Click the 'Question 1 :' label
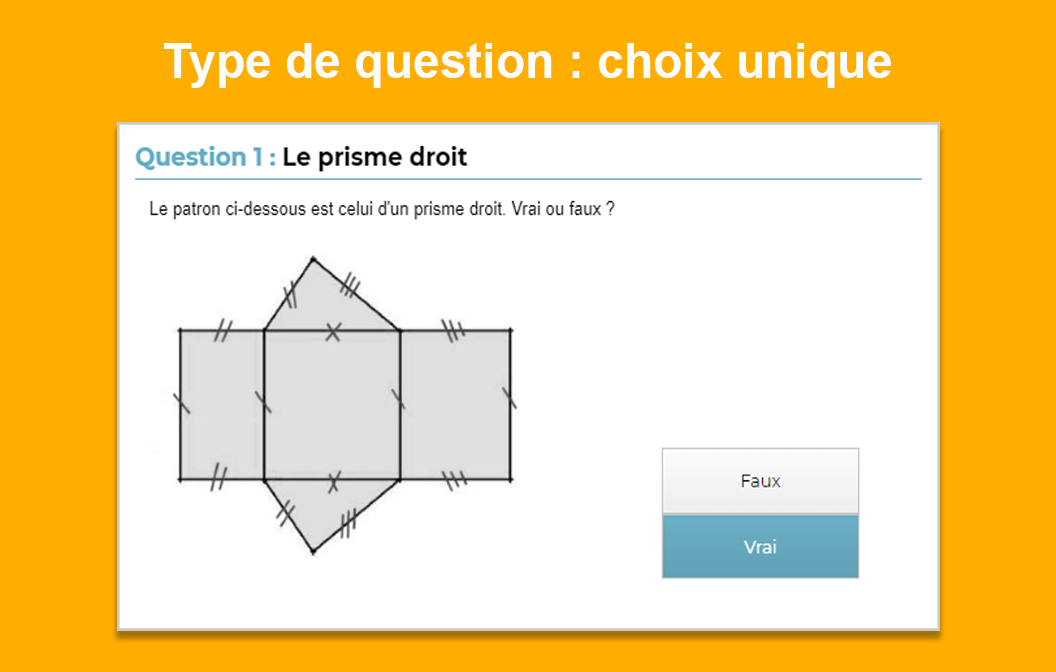Viewport: 1056px width, 672px height. pyautogui.click(x=205, y=158)
